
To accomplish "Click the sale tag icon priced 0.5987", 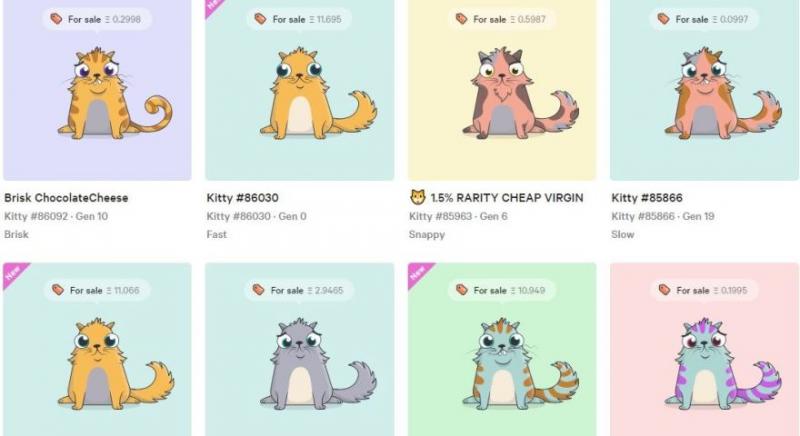I will click(461, 19).
